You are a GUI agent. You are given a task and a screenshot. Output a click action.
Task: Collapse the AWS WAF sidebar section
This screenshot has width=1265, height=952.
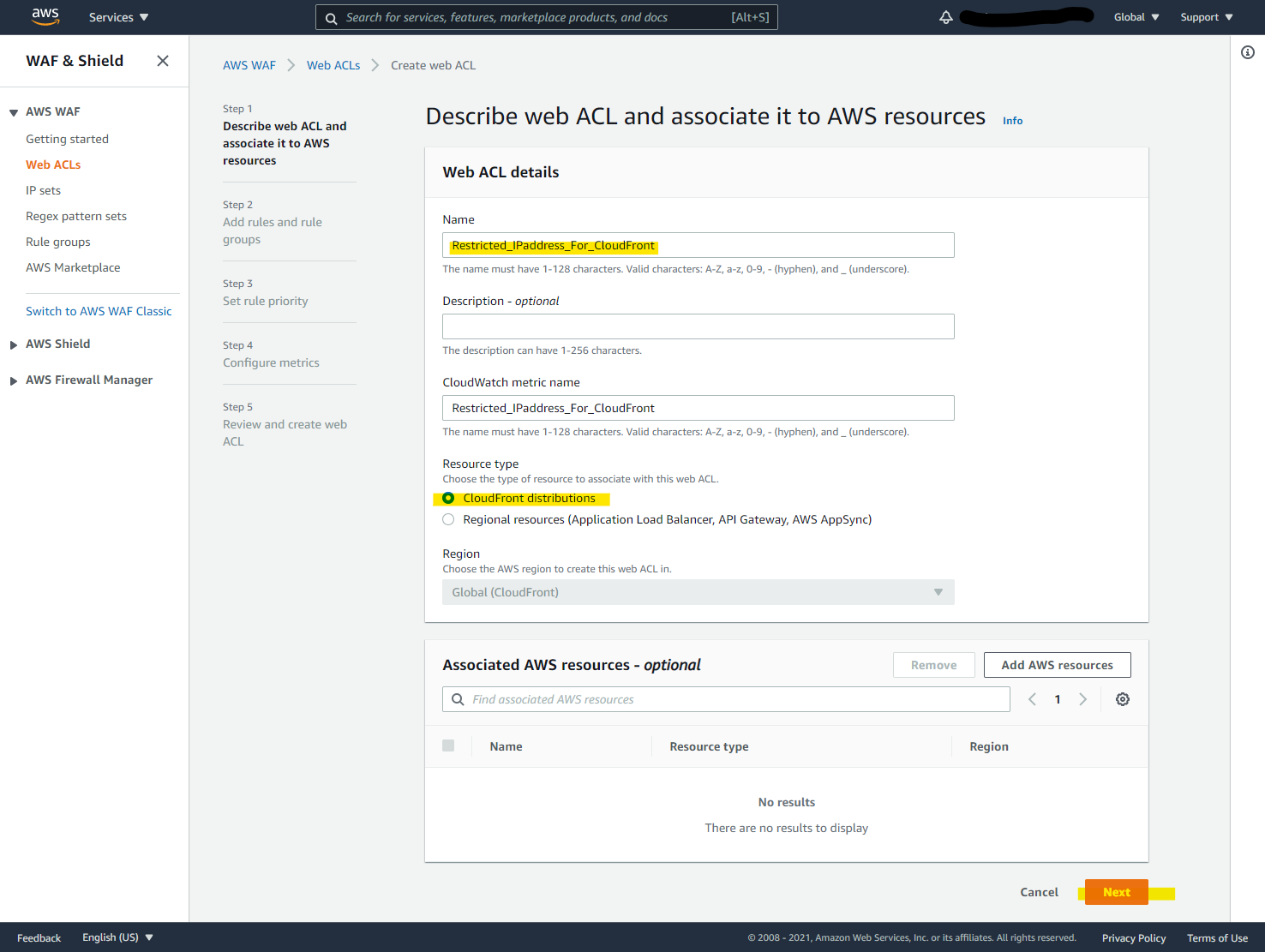coord(14,112)
